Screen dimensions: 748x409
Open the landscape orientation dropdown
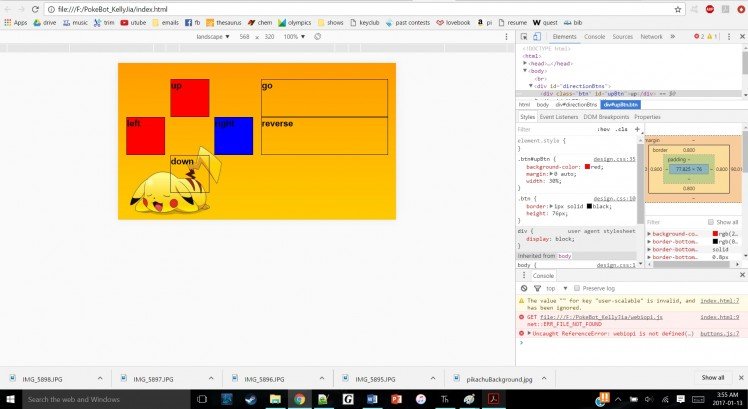click(x=213, y=36)
